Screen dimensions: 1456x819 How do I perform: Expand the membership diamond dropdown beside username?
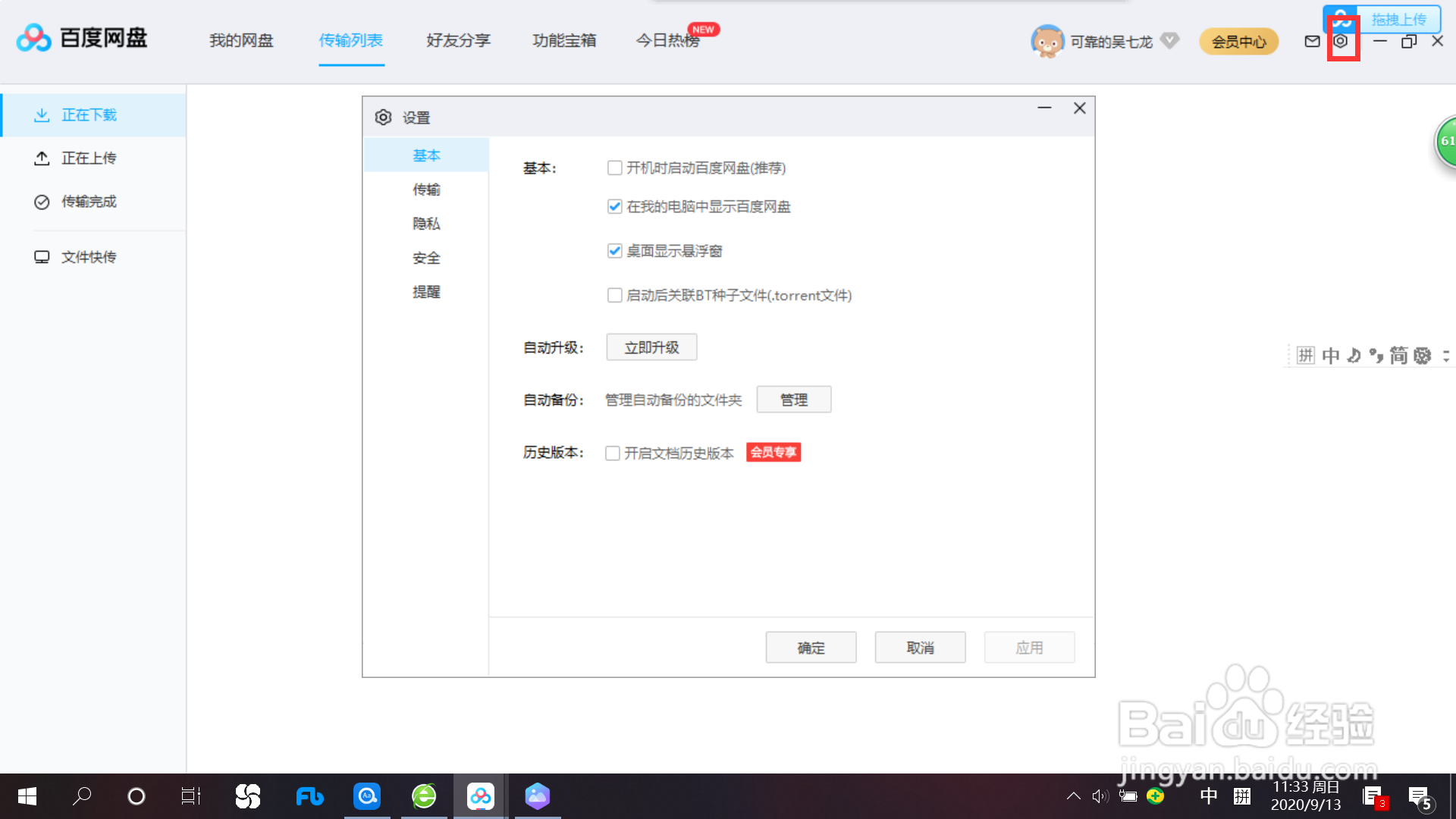(1170, 41)
